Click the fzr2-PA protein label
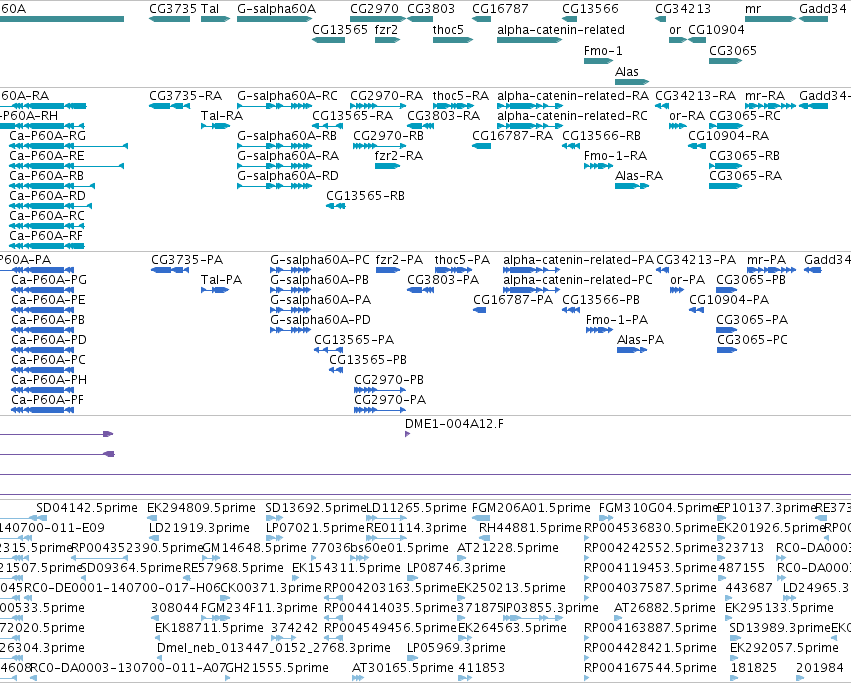851x683 pixels. [x=399, y=260]
